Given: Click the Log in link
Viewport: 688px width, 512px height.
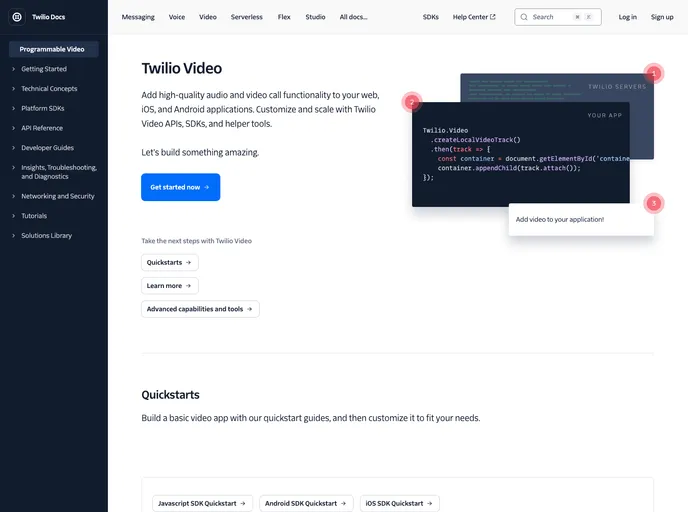Looking at the screenshot, I should (x=627, y=17).
